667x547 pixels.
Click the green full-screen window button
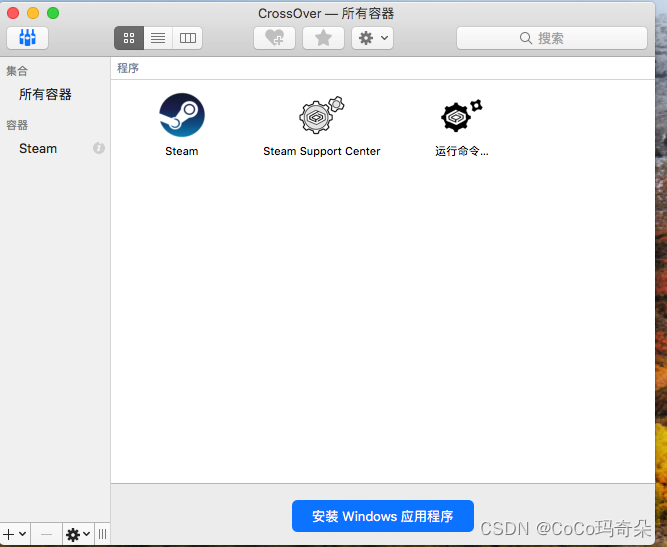click(53, 13)
